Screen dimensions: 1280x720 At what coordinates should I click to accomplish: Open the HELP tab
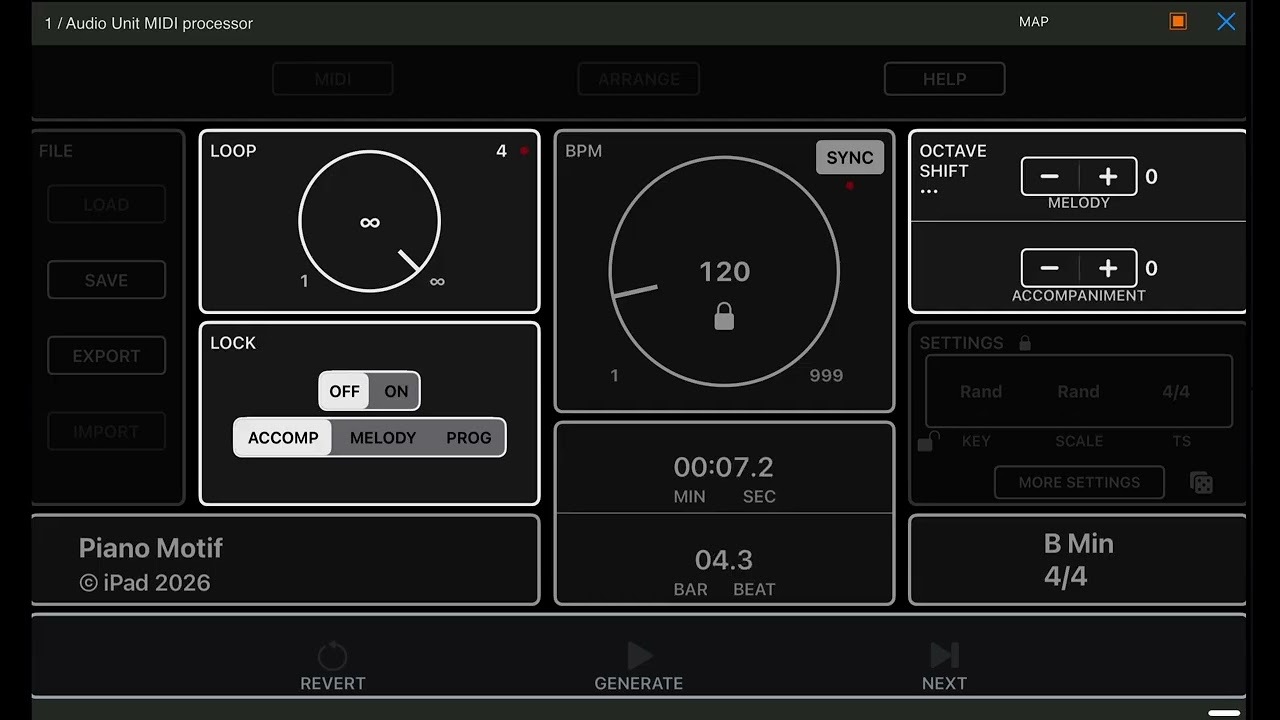click(x=944, y=79)
